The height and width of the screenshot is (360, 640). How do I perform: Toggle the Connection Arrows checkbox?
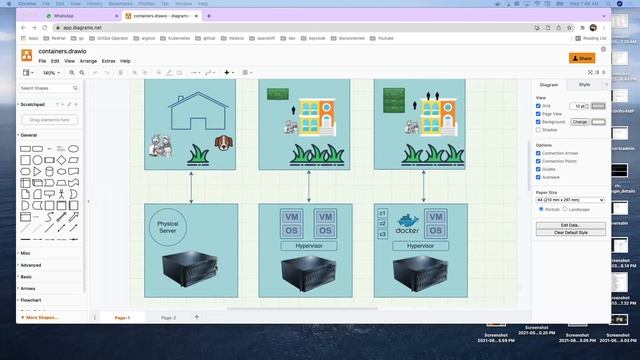pyautogui.click(x=538, y=153)
